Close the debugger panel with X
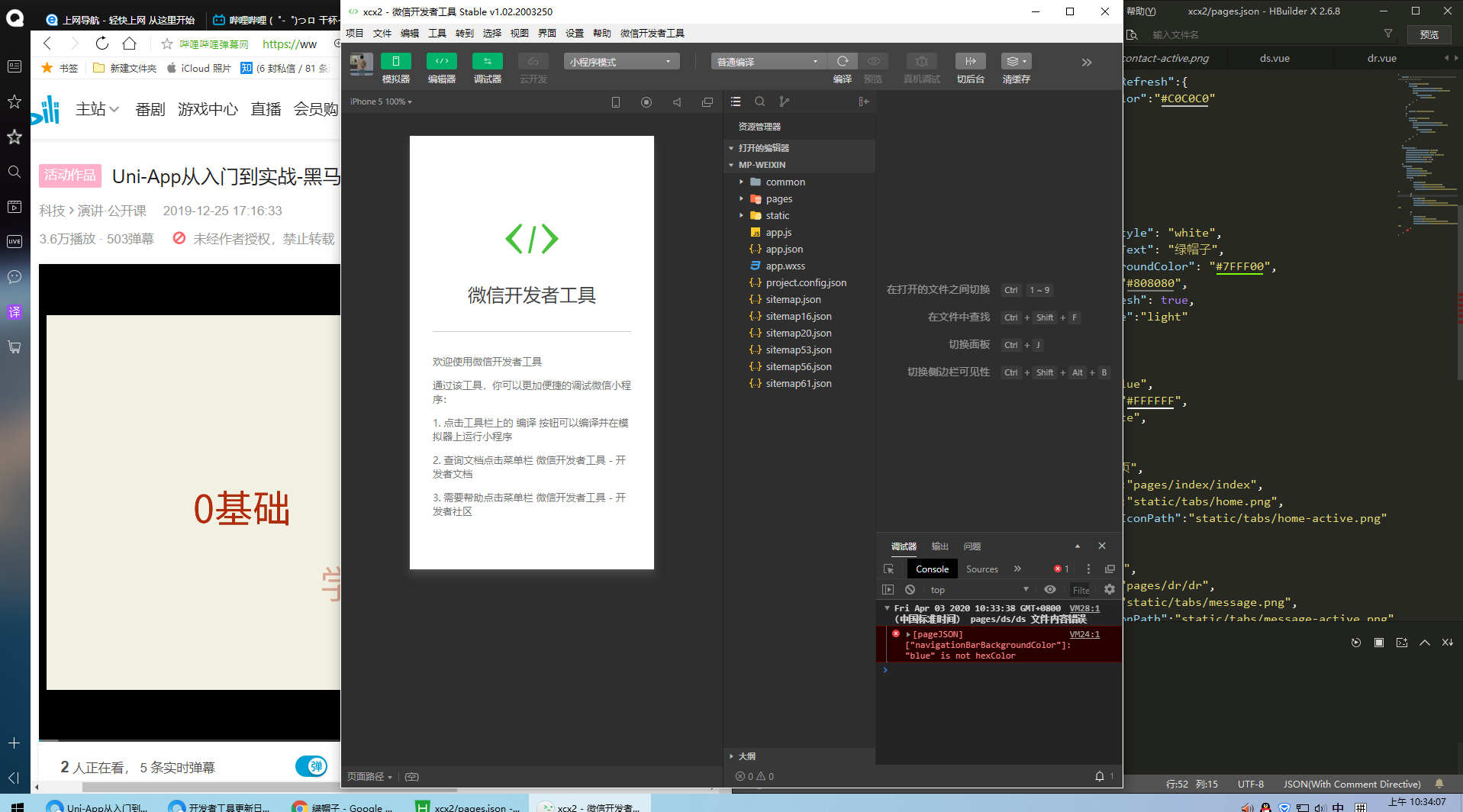1463x812 pixels. point(1102,546)
